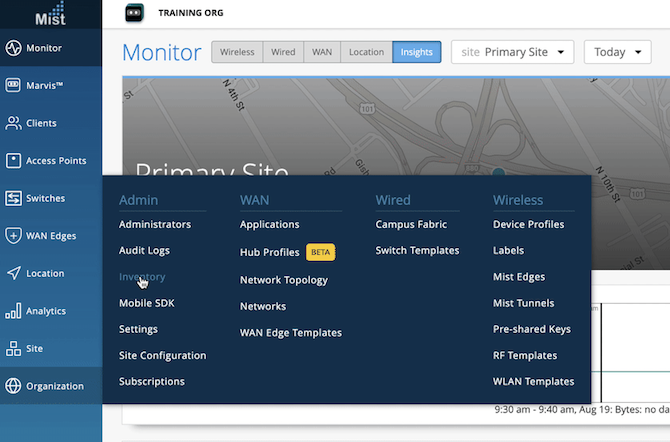Expand the Primary Site selector dropdown

point(512,52)
